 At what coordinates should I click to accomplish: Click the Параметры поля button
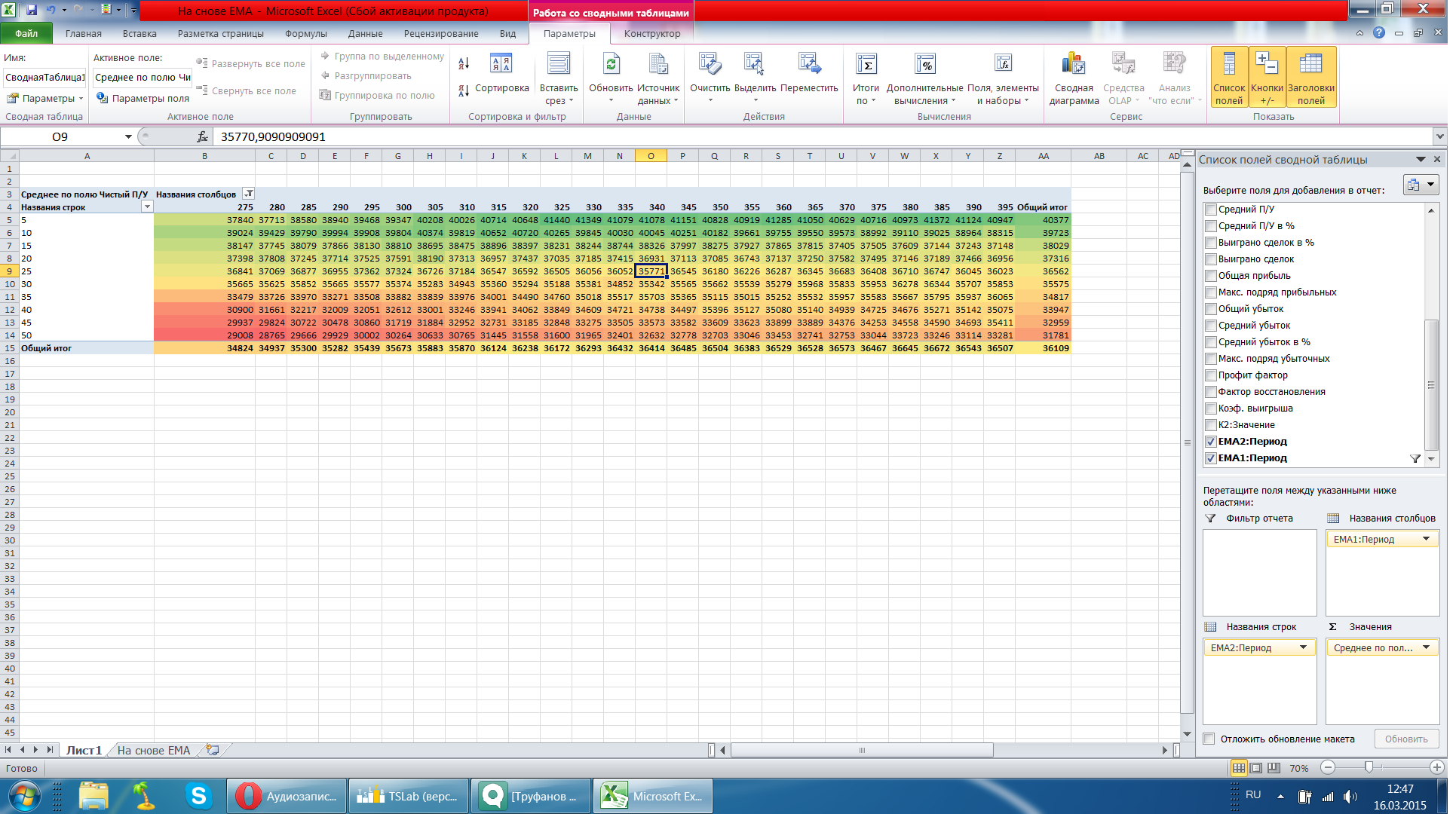pyautogui.click(x=143, y=99)
